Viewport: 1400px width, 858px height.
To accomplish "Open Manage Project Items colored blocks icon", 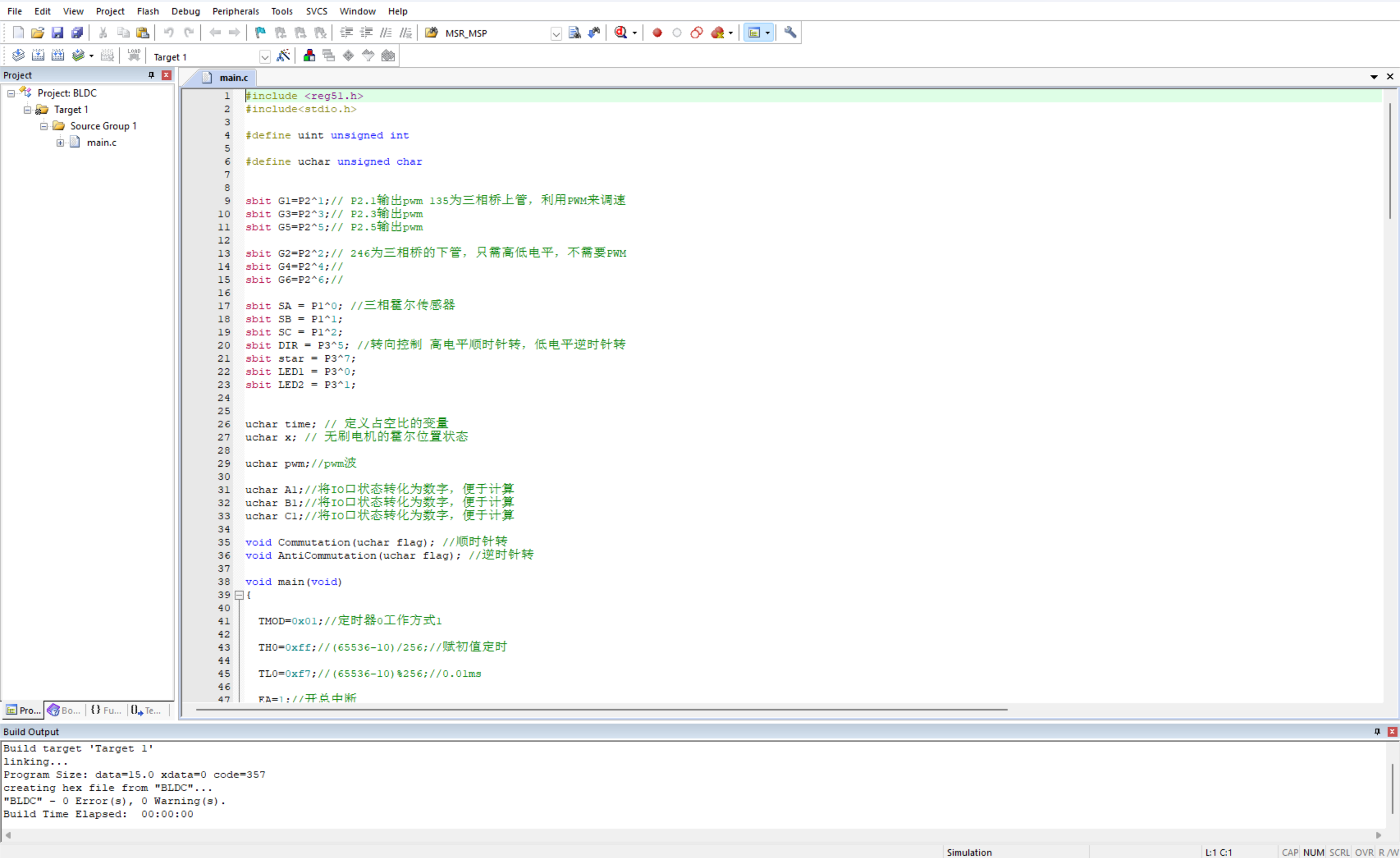I will [x=309, y=56].
